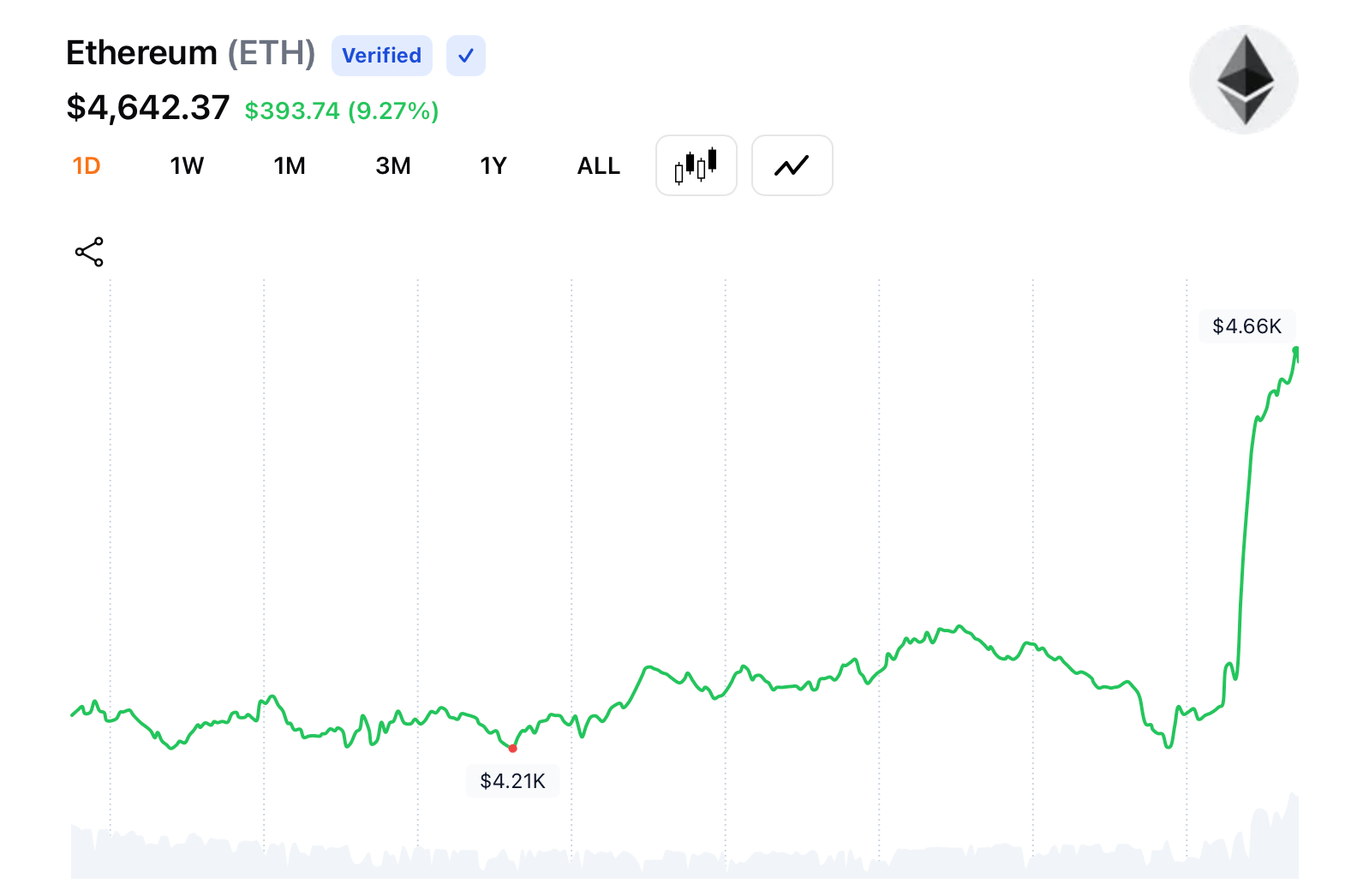Select the 3M time range
The height and width of the screenshot is (896, 1357).
tap(393, 165)
